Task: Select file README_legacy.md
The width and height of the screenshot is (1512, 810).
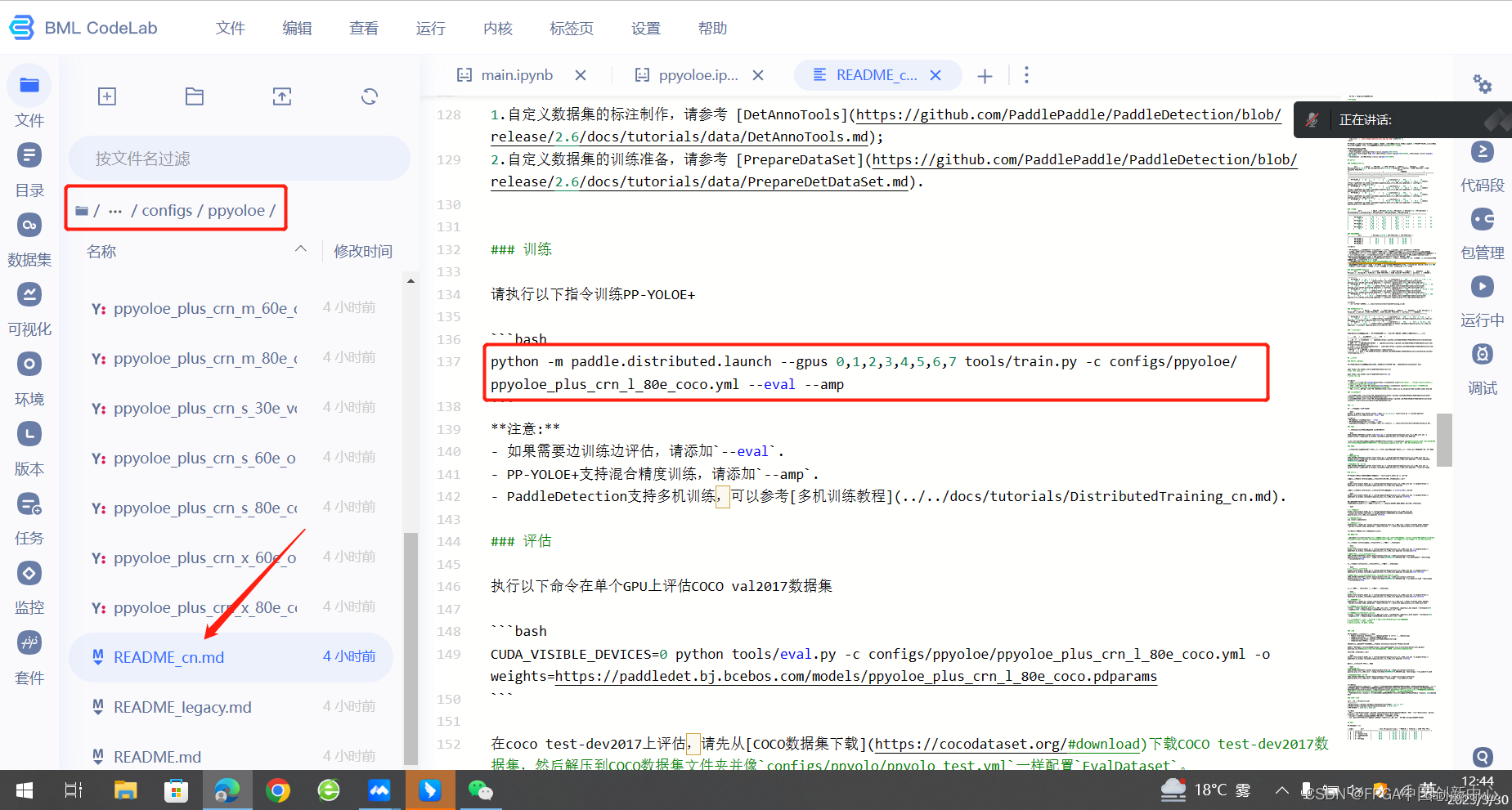Action: point(231,707)
